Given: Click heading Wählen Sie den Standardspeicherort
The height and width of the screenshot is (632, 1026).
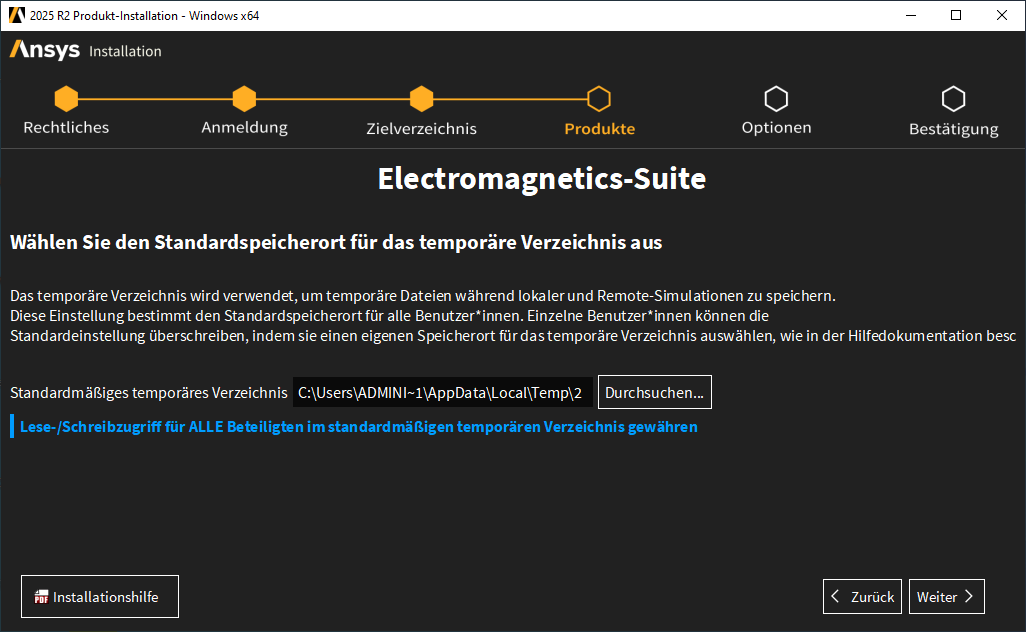Looking at the screenshot, I should click(336, 243).
